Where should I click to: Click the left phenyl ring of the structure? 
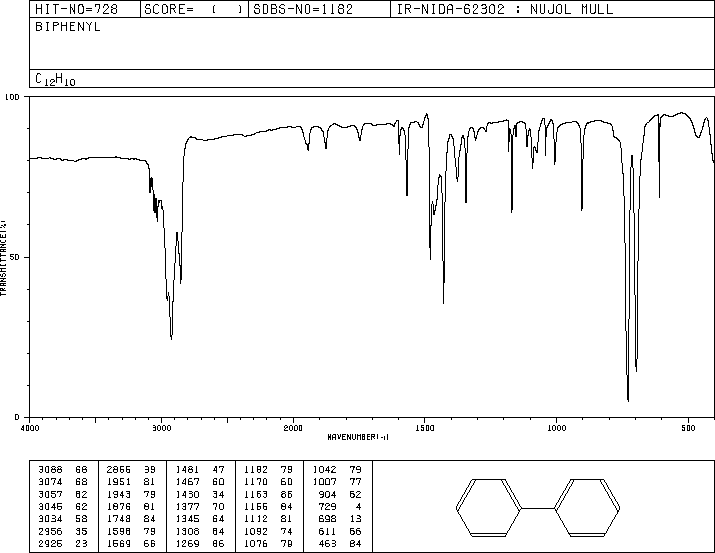490,509
